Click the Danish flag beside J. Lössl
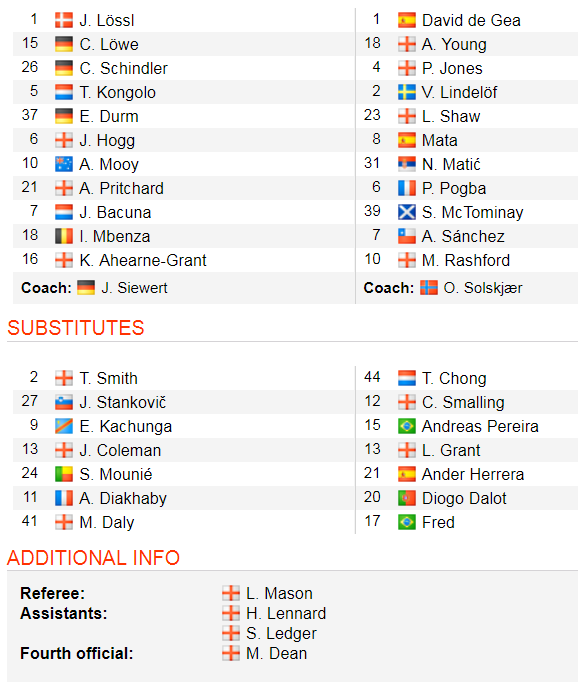This screenshot has width=578, height=682. (63, 20)
